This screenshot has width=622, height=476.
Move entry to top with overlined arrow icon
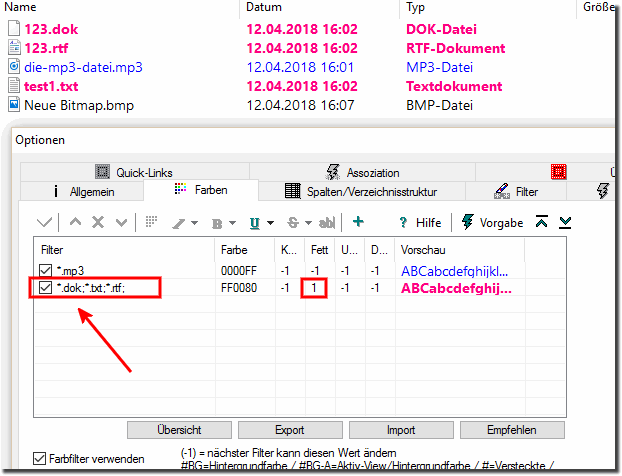pos(541,221)
